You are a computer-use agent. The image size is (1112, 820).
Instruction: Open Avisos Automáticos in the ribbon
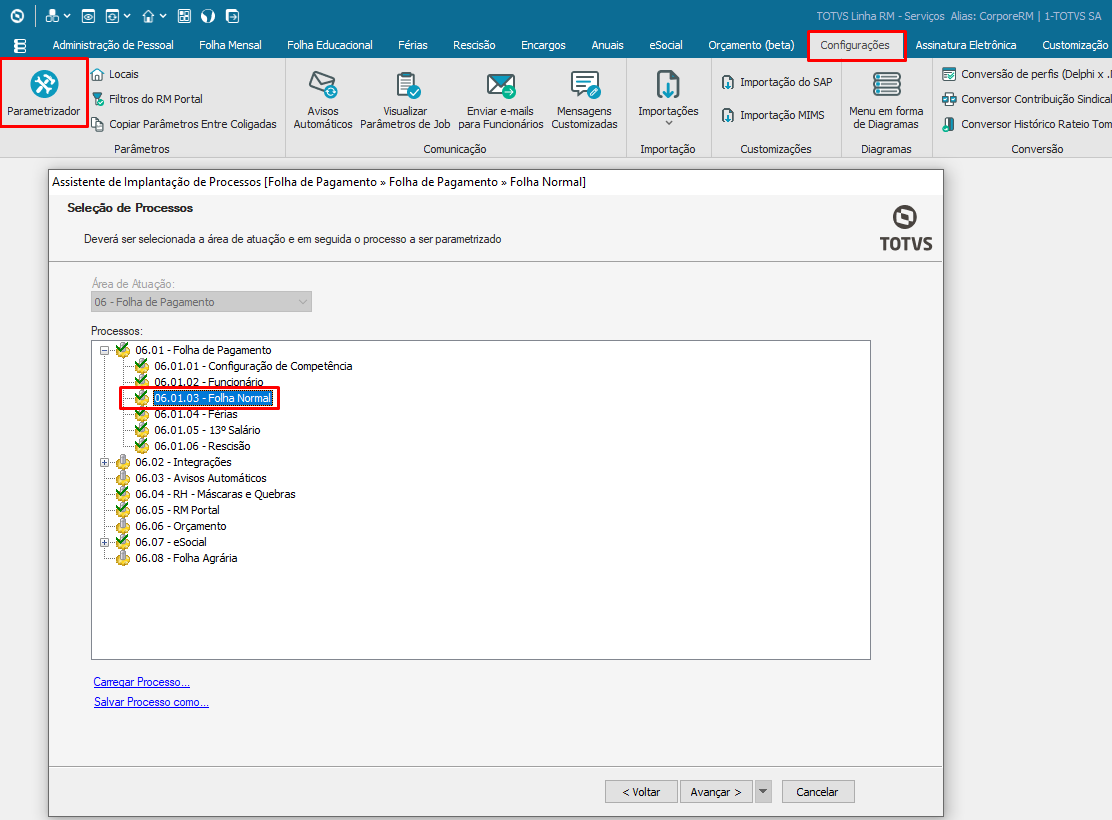pyautogui.click(x=323, y=100)
